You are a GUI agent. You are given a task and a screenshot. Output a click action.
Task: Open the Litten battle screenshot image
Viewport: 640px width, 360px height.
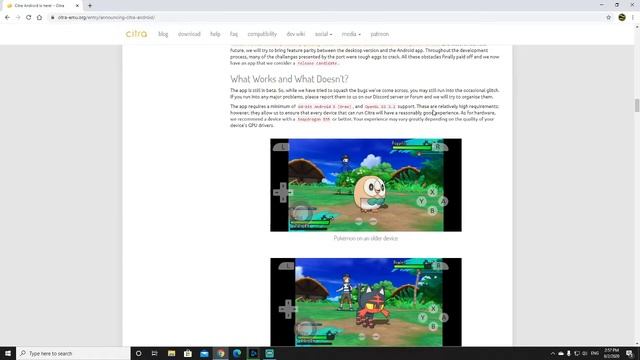pos(366,302)
